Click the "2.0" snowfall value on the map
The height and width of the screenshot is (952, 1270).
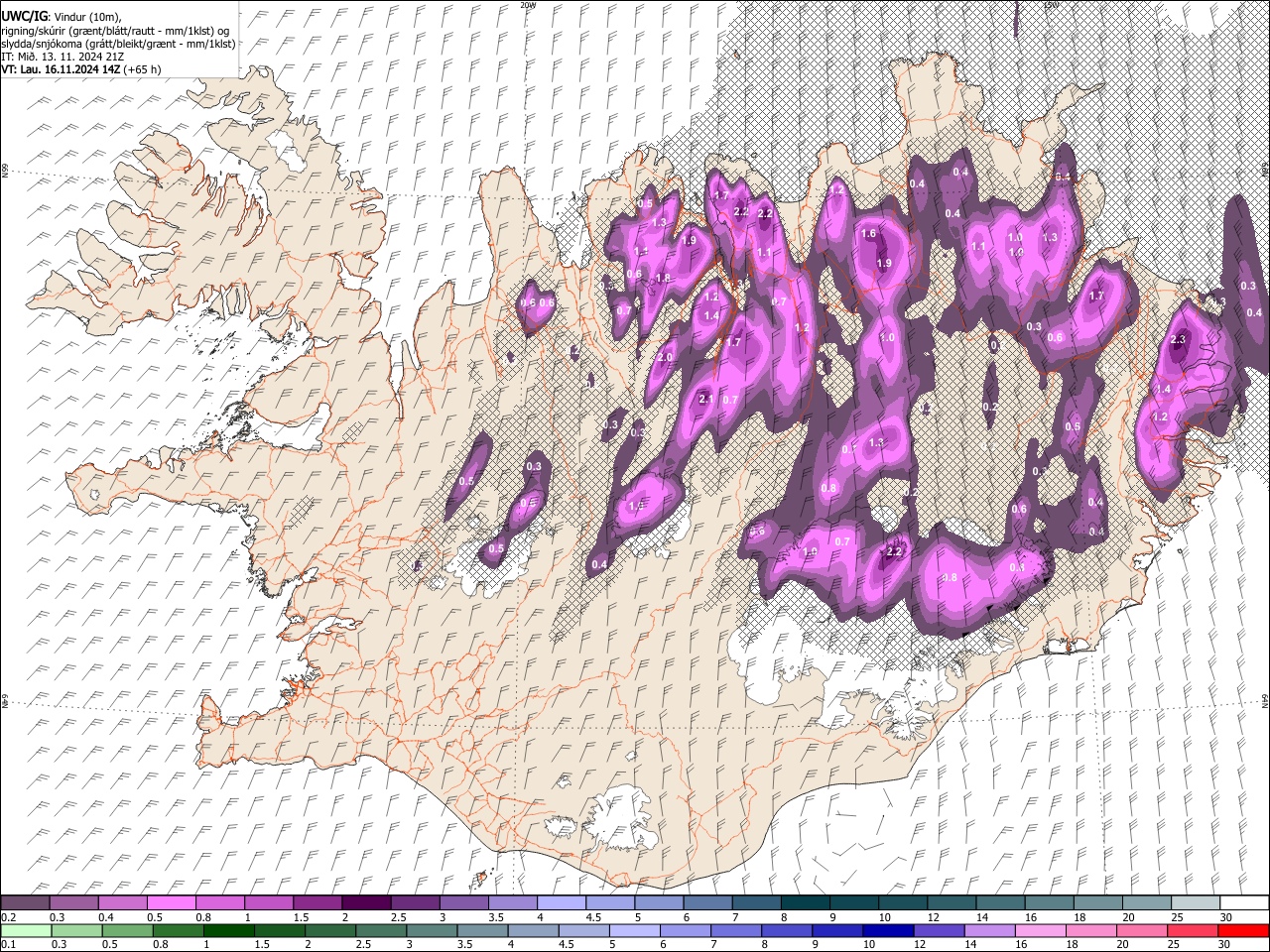coord(665,357)
